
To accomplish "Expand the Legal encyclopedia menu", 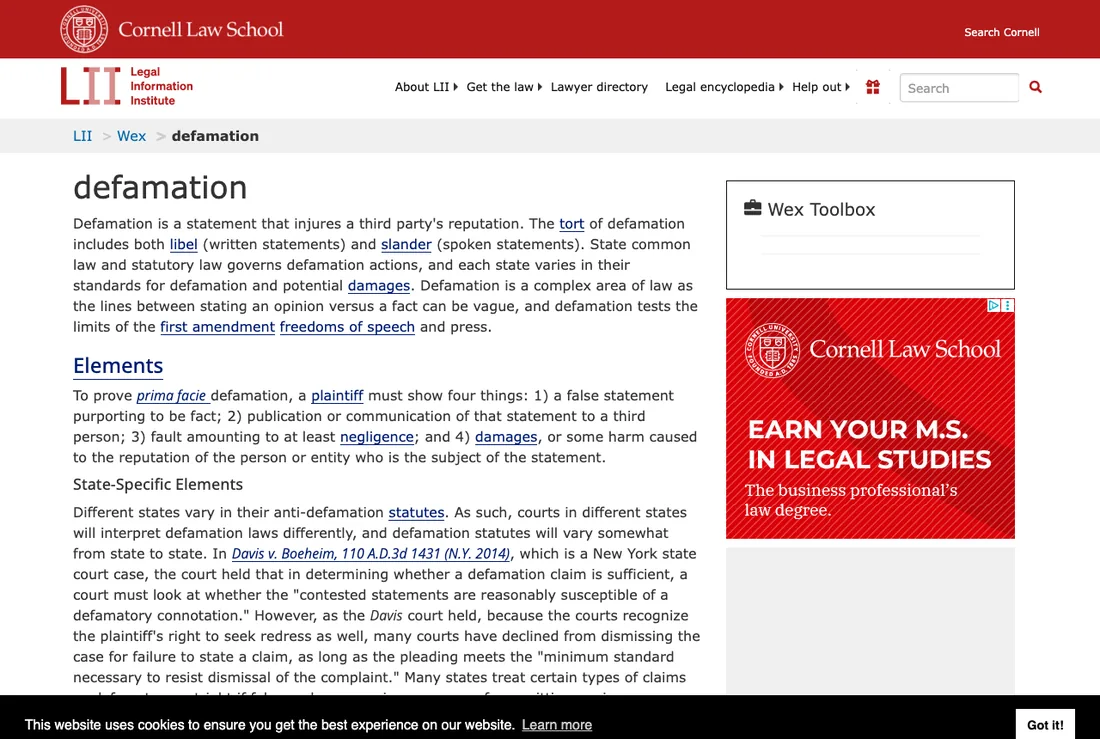I will click(x=724, y=87).
